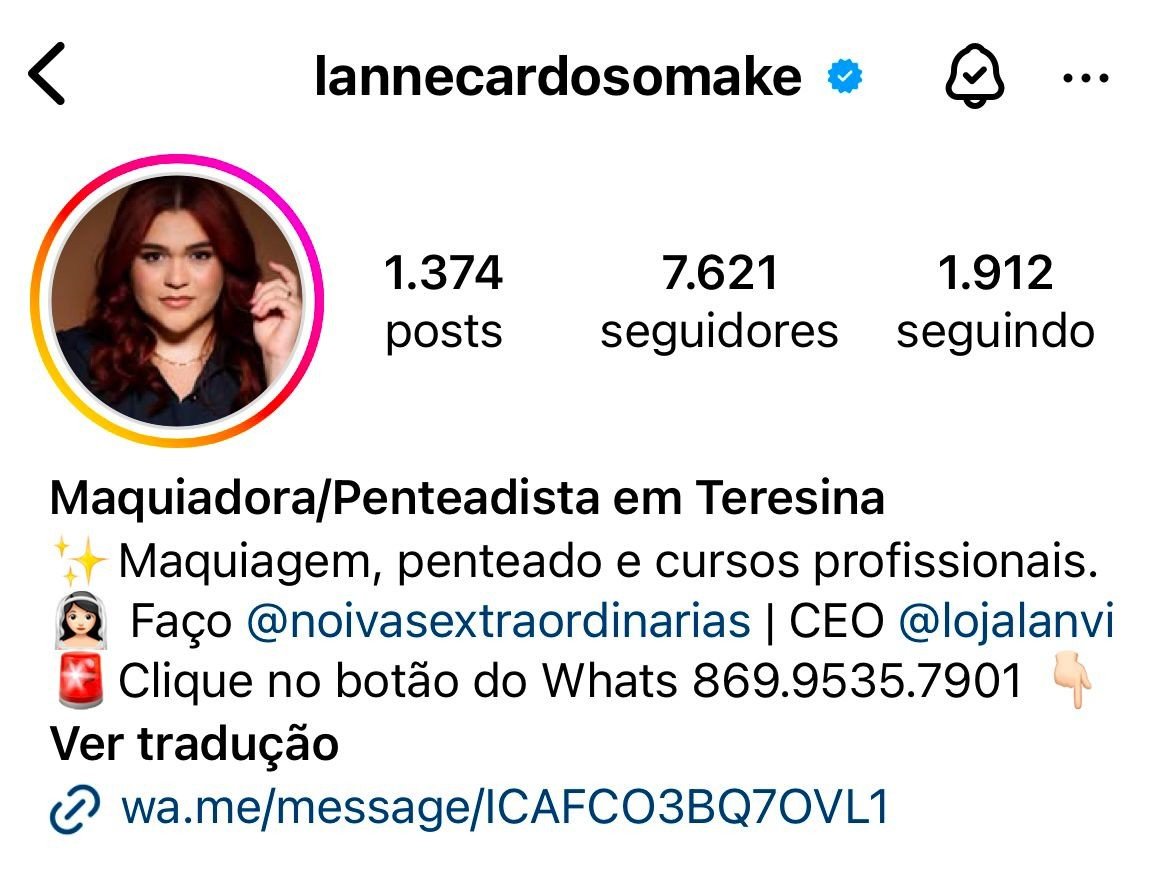The width and height of the screenshot is (1170, 883).
Task: Tap the chain link icon
Action: click(x=75, y=808)
